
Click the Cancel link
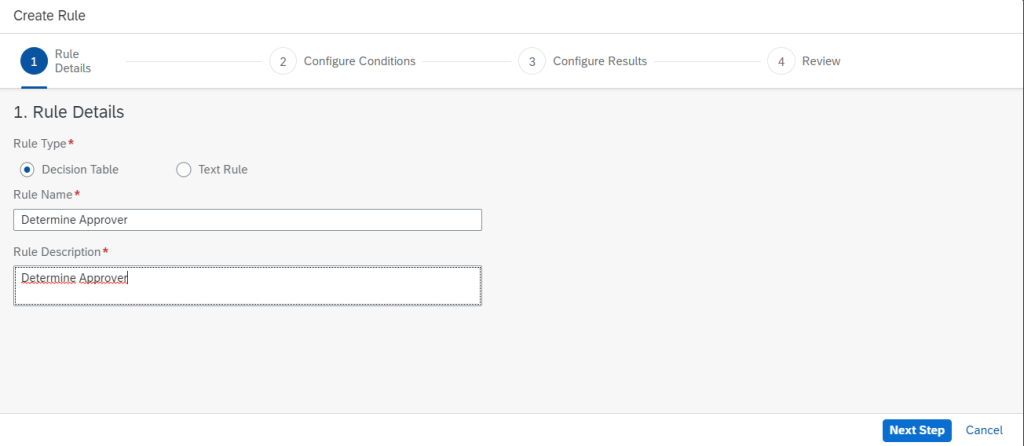[984, 430]
